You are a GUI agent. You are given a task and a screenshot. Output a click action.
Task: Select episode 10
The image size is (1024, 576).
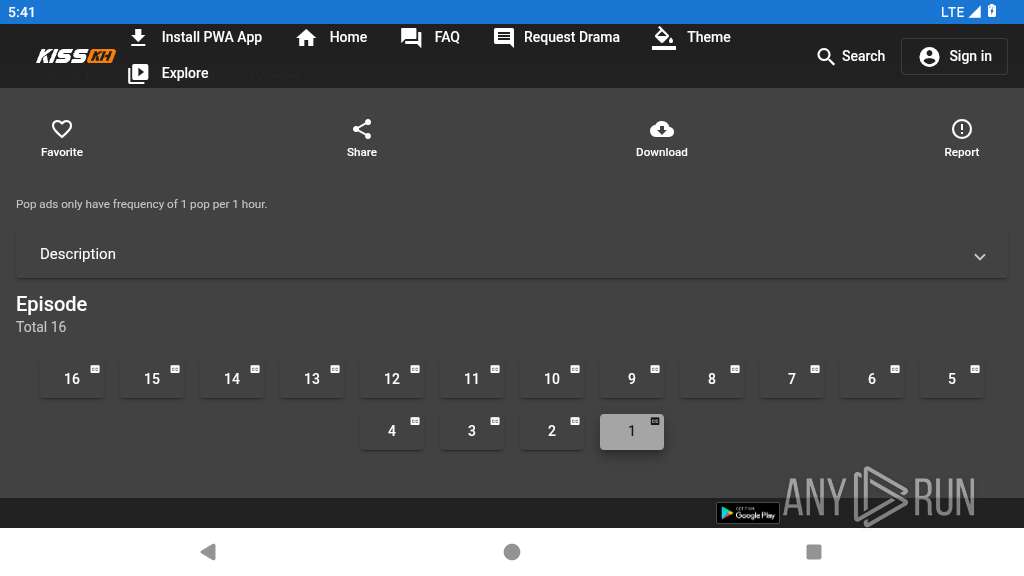(552, 379)
